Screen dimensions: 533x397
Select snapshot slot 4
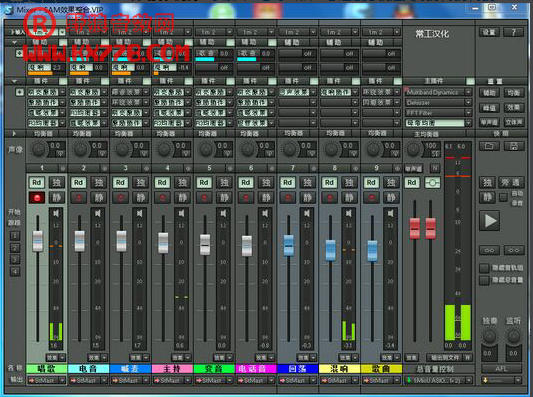[x=15, y=272]
